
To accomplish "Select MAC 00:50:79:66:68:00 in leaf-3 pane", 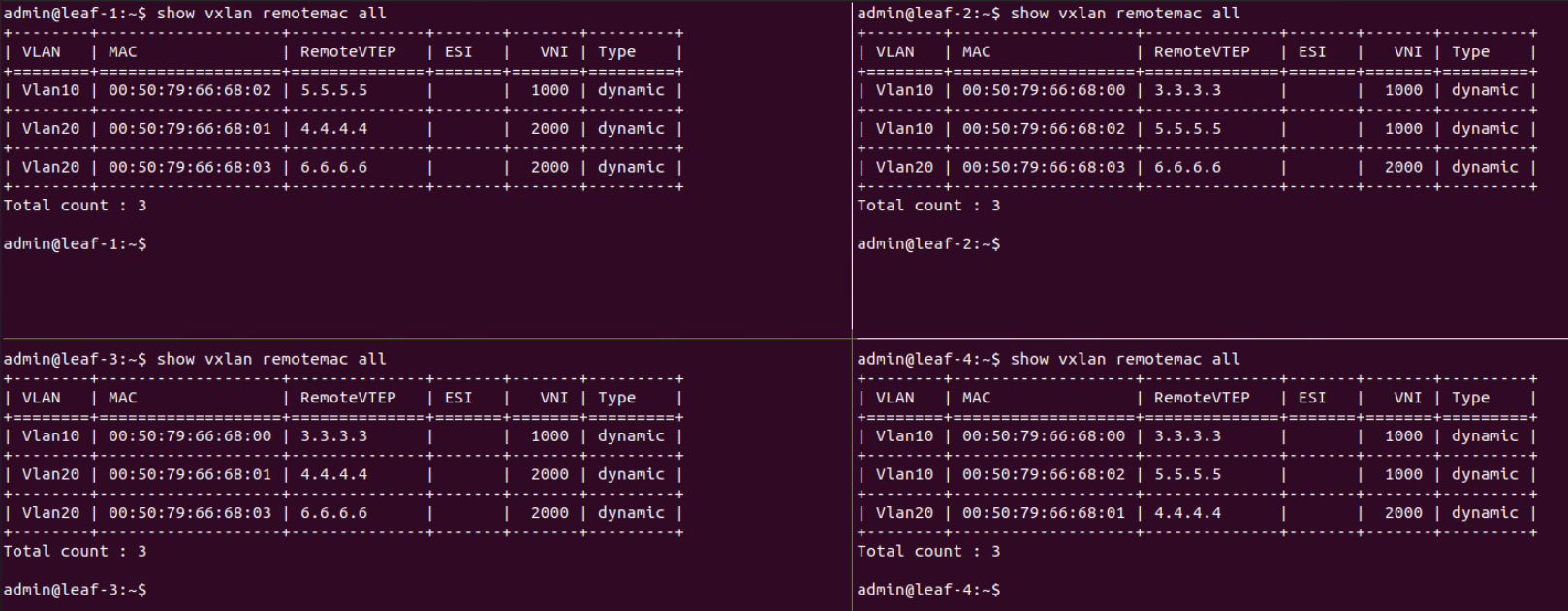I will point(190,436).
